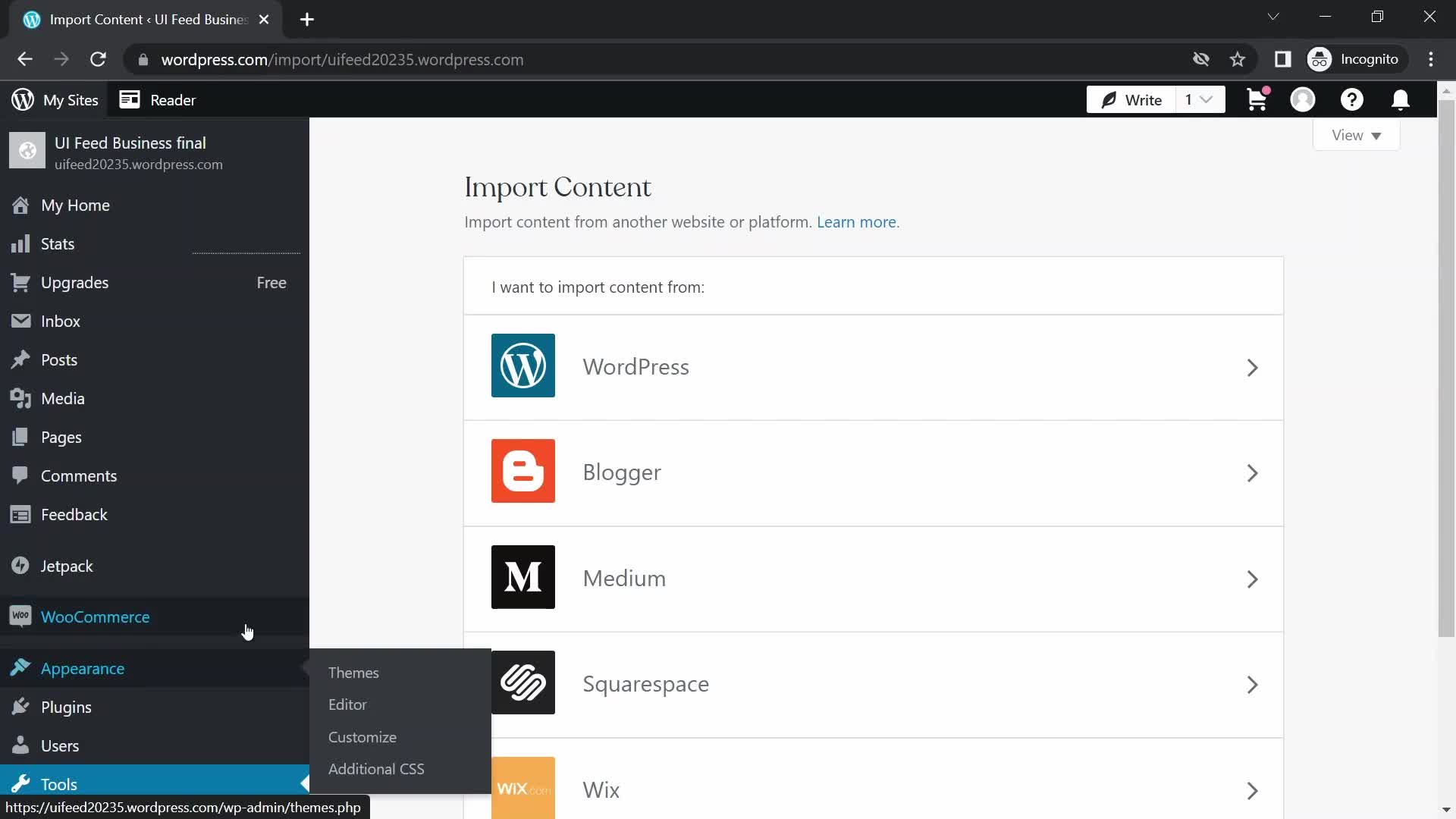Click the Medium icon in import list

pyautogui.click(x=524, y=578)
